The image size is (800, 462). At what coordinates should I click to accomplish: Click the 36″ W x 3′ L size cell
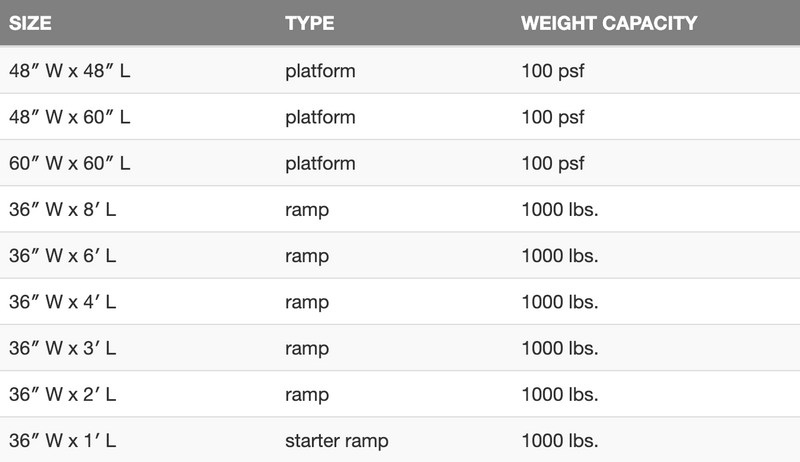tap(63, 348)
